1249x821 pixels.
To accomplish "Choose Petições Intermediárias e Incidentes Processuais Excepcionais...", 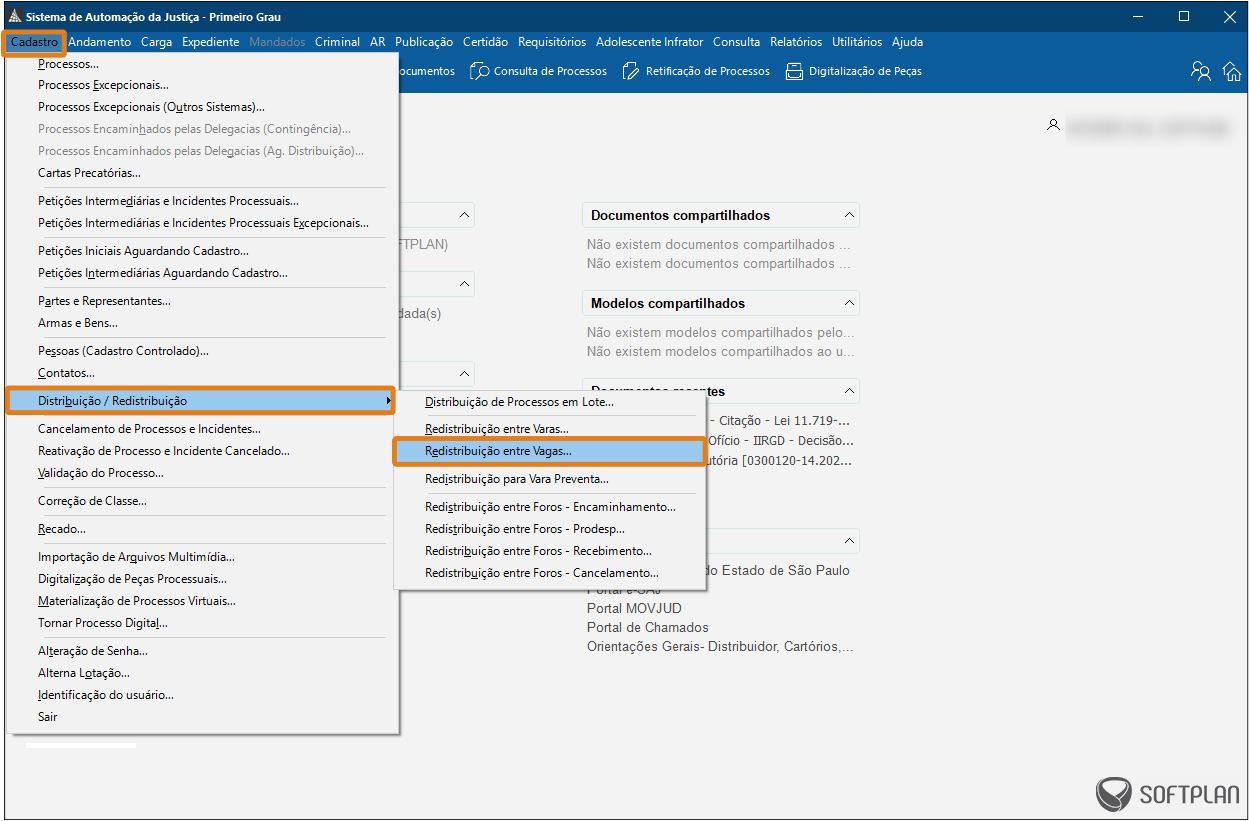I will click(x=202, y=224).
